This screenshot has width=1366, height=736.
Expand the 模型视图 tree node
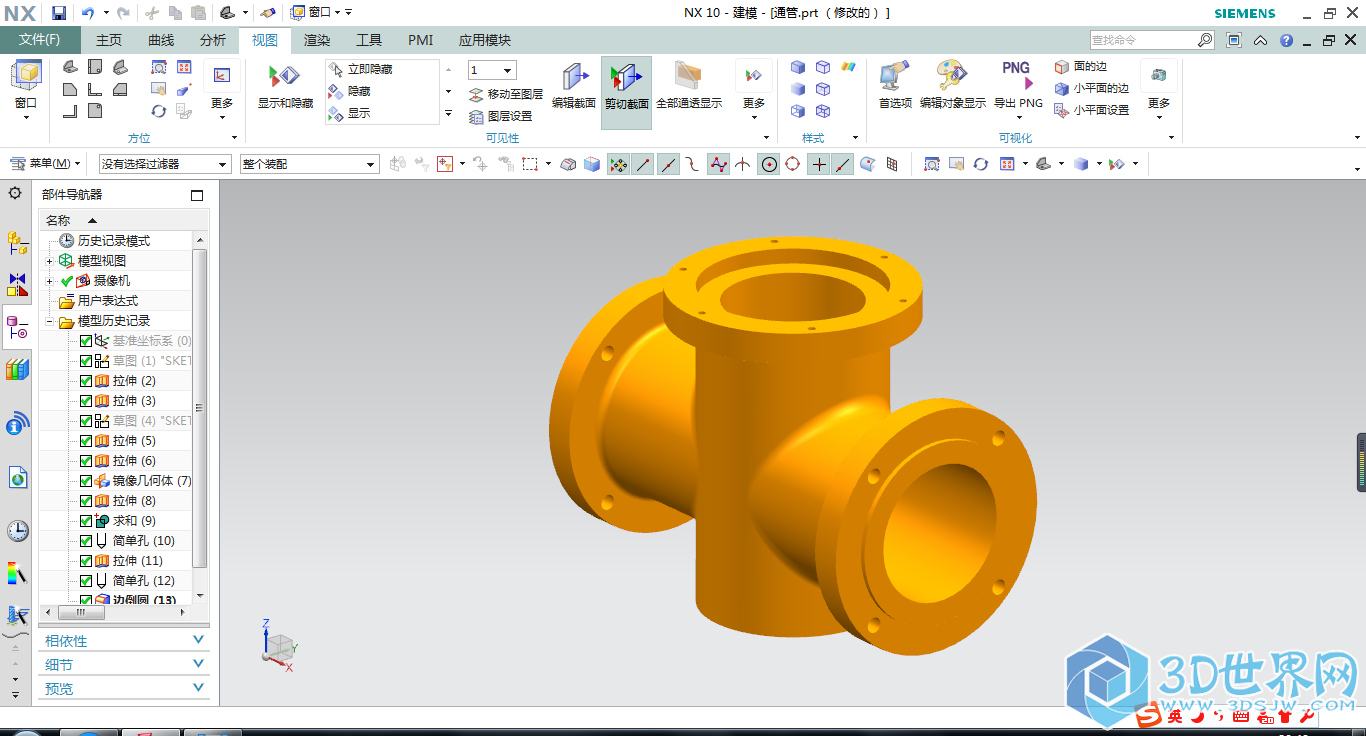(x=49, y=261)
